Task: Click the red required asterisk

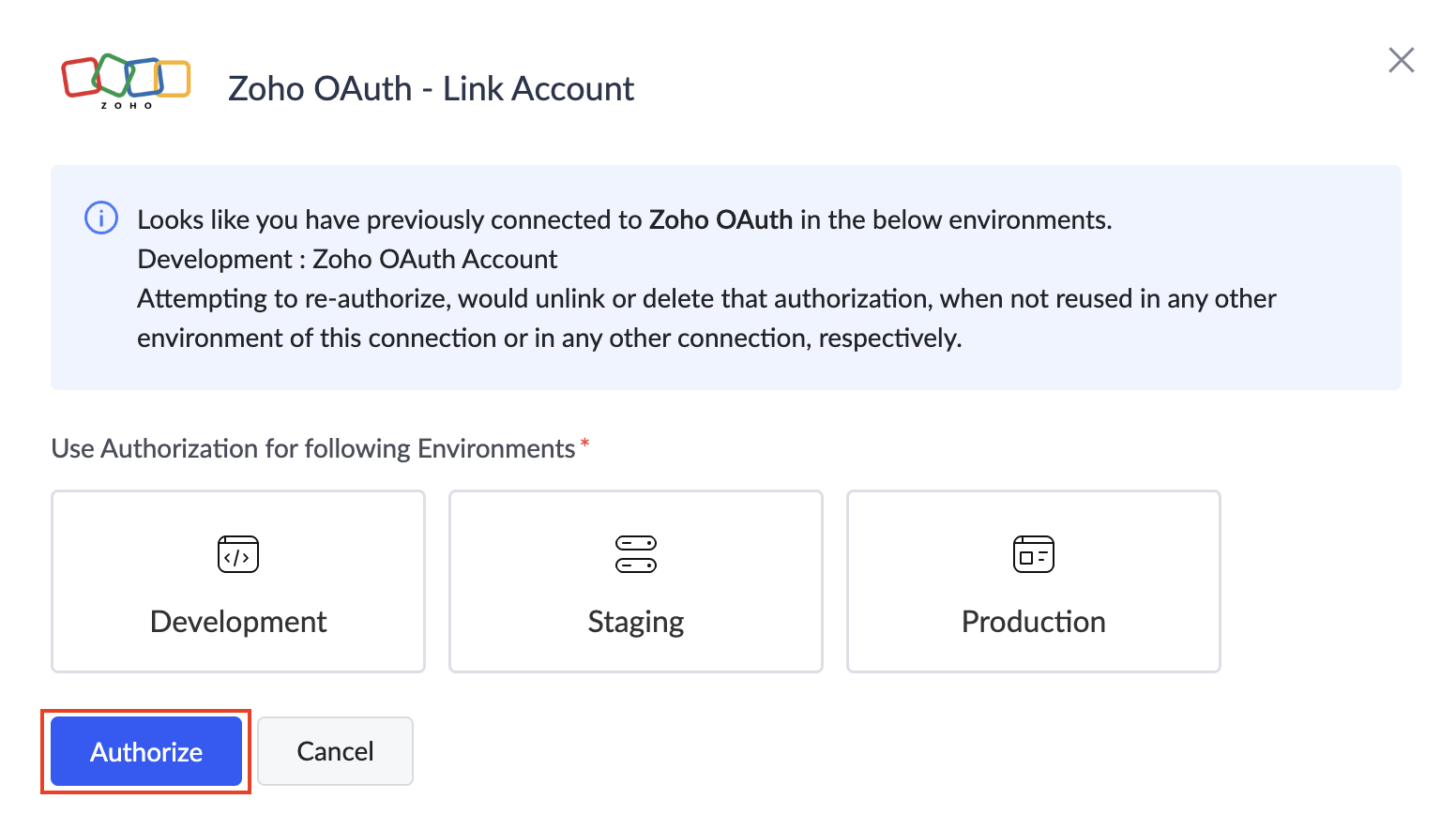Action: (584, 444)
